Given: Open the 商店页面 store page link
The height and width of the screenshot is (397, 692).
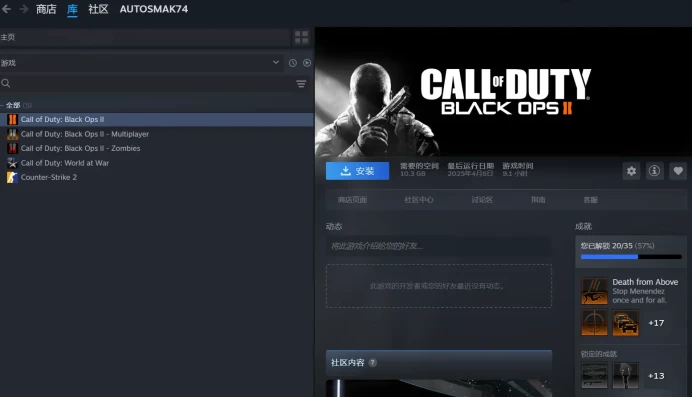Looking at the screenshot, I should [352, 200].
